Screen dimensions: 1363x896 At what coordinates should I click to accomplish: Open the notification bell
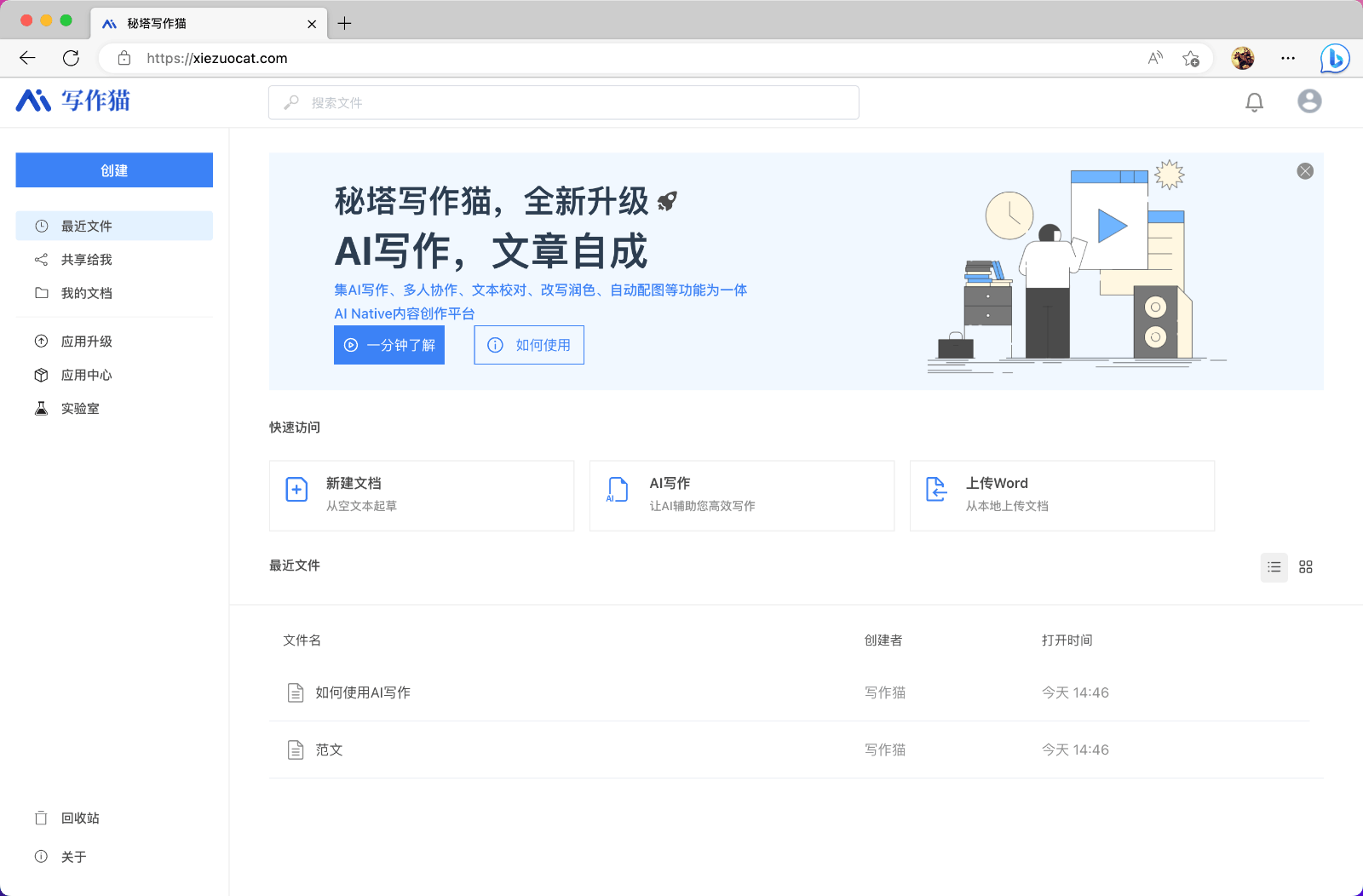pos(1254,102)
